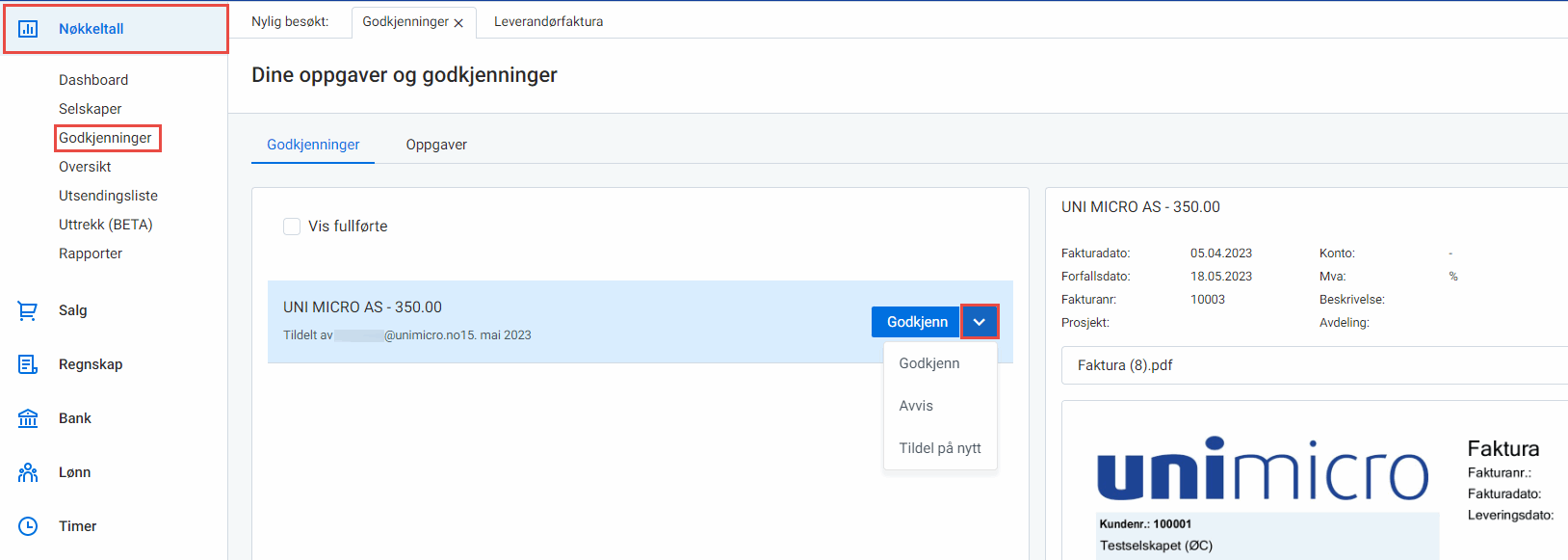Open Godkjenninger in the sidebar
This screenshot has height=560, width=1568.
[x=105, y=138]
